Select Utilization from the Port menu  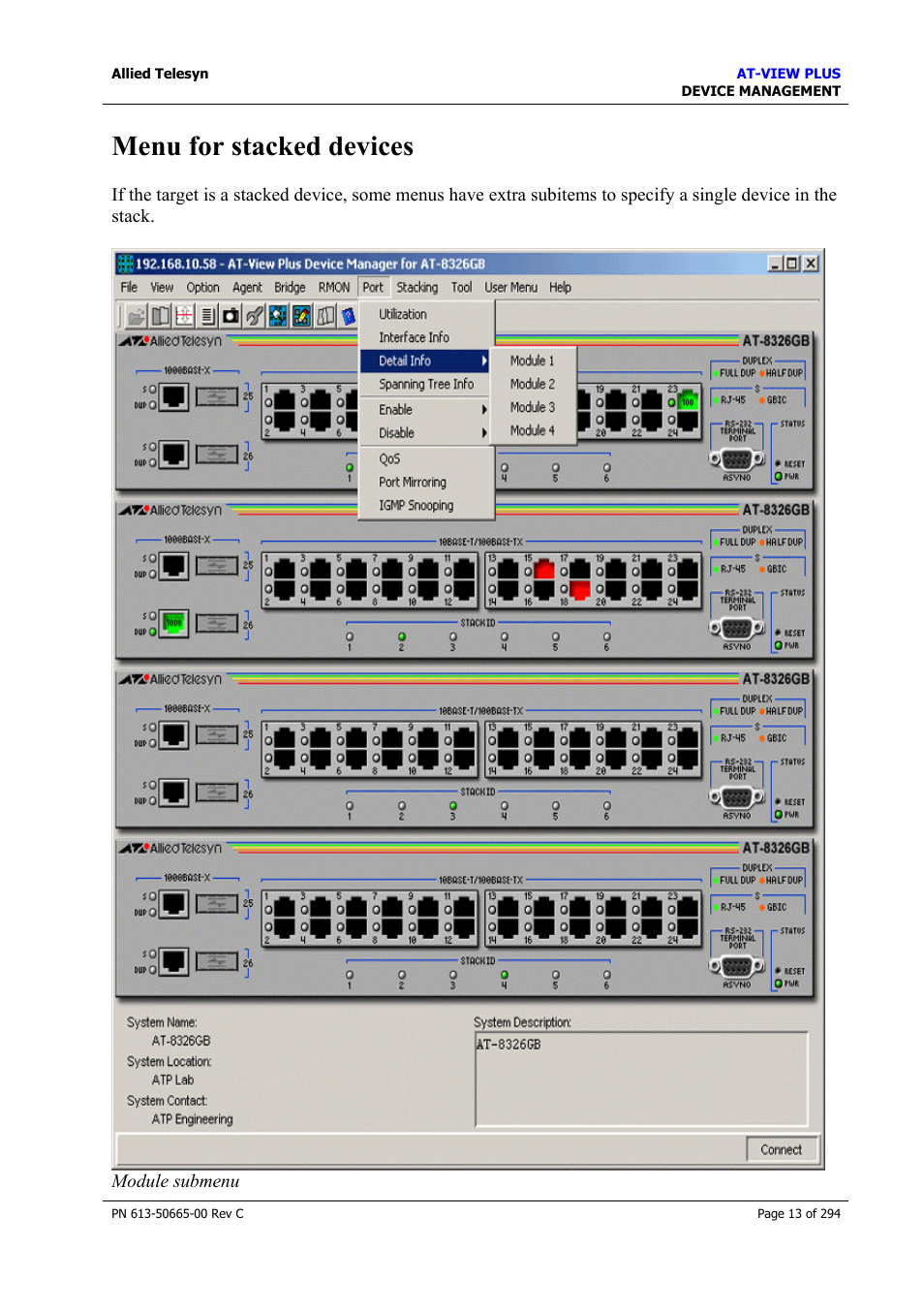(426, 314)
